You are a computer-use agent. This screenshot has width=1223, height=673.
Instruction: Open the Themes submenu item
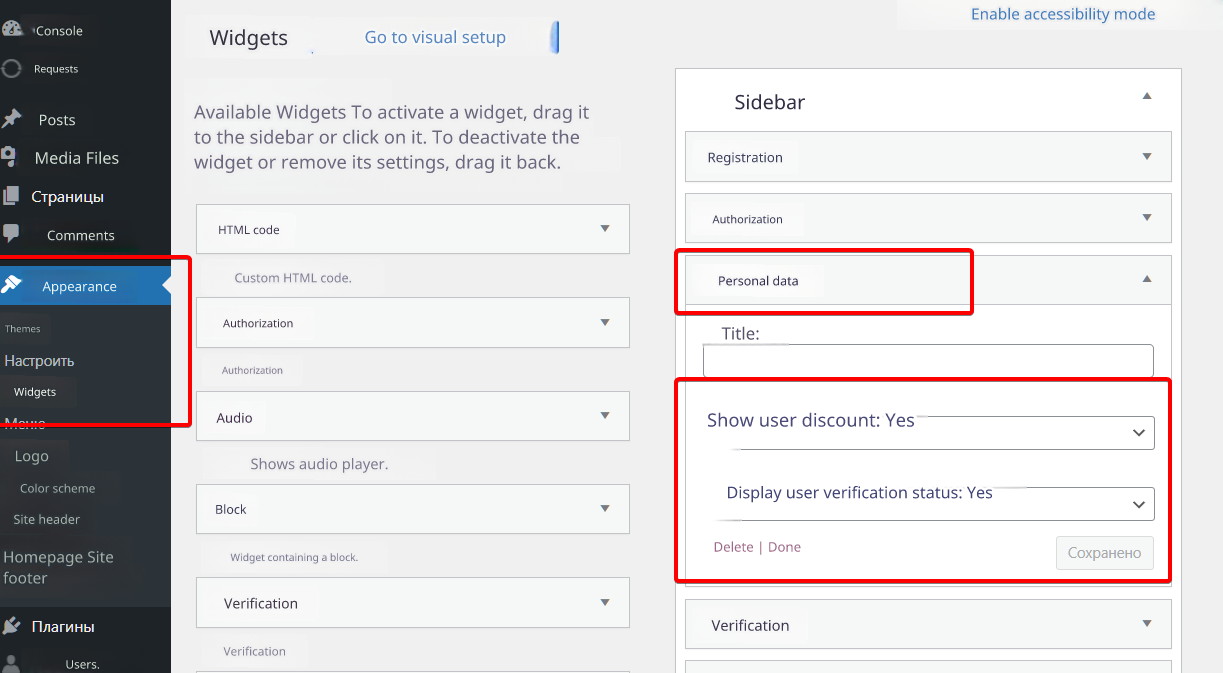[x=23, y=328]
